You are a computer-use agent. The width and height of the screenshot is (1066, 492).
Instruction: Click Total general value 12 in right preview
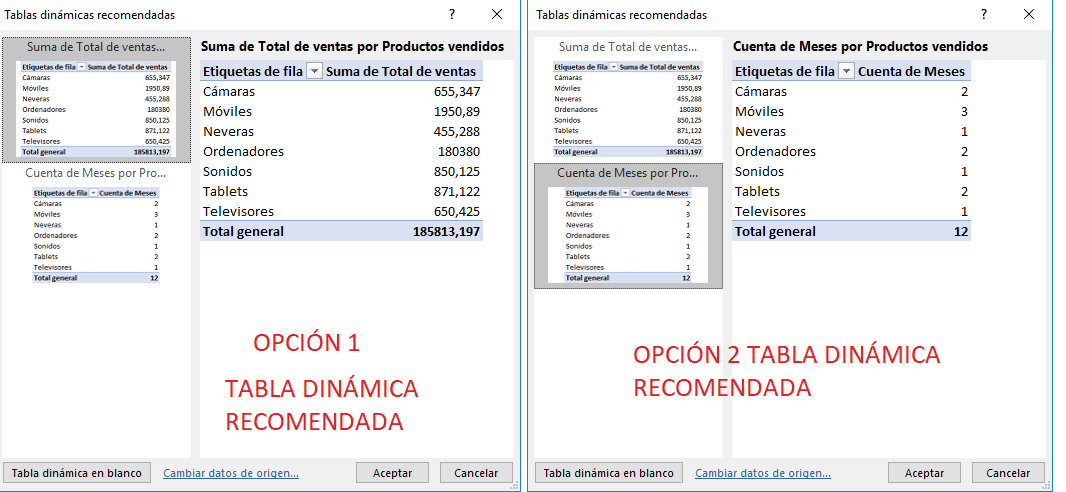tap(960, 232)
